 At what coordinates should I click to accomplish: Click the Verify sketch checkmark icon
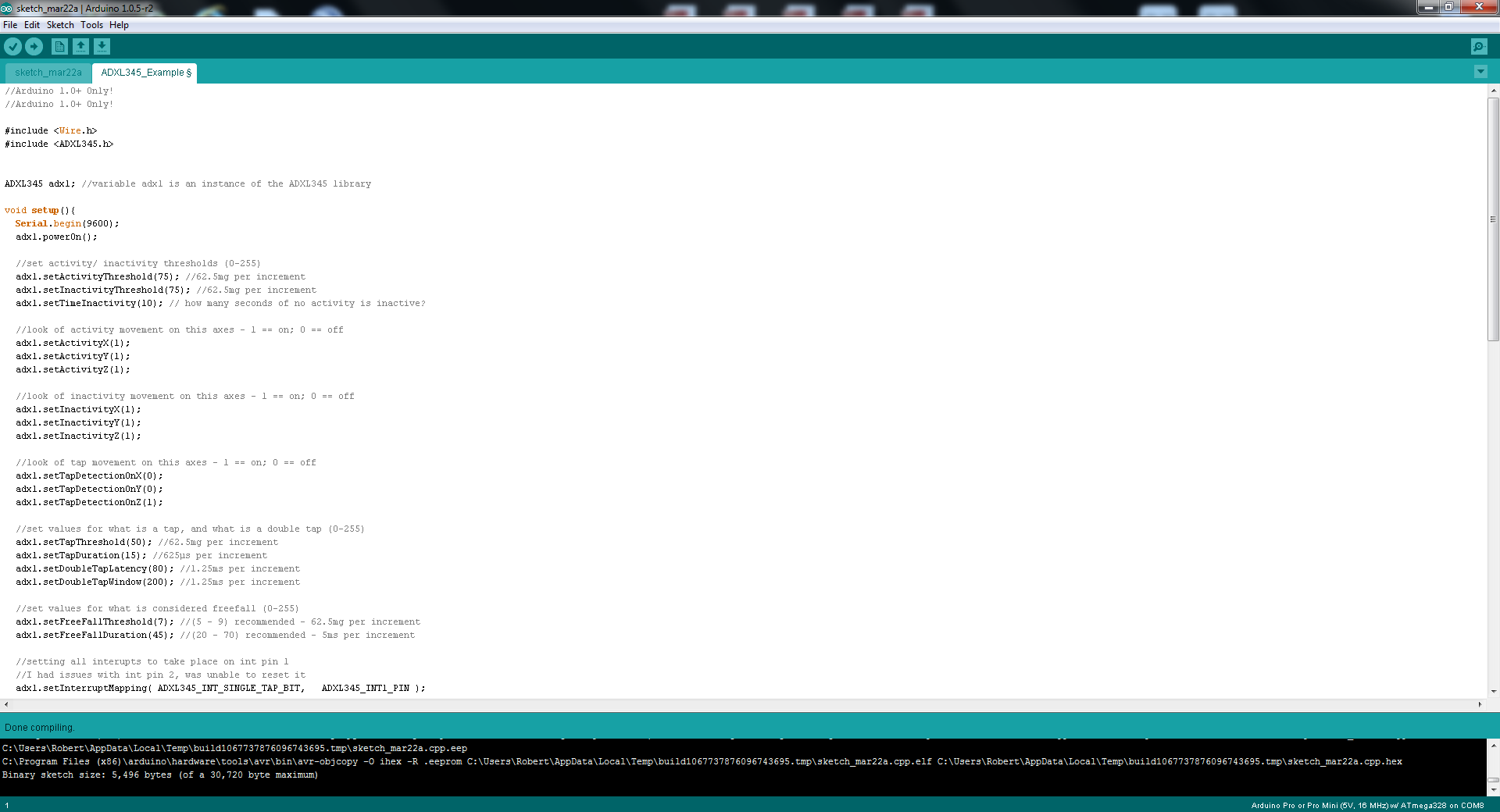[x=12, y=47]
